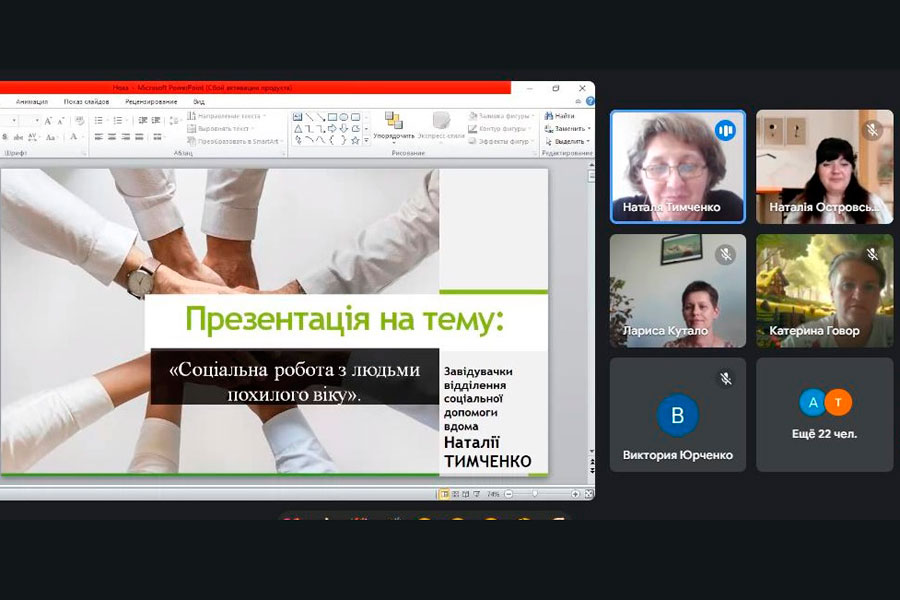This screenshot has width=900, height=600.
Task: Switch to the Рецензирование tab
Action: coord(151,101)
